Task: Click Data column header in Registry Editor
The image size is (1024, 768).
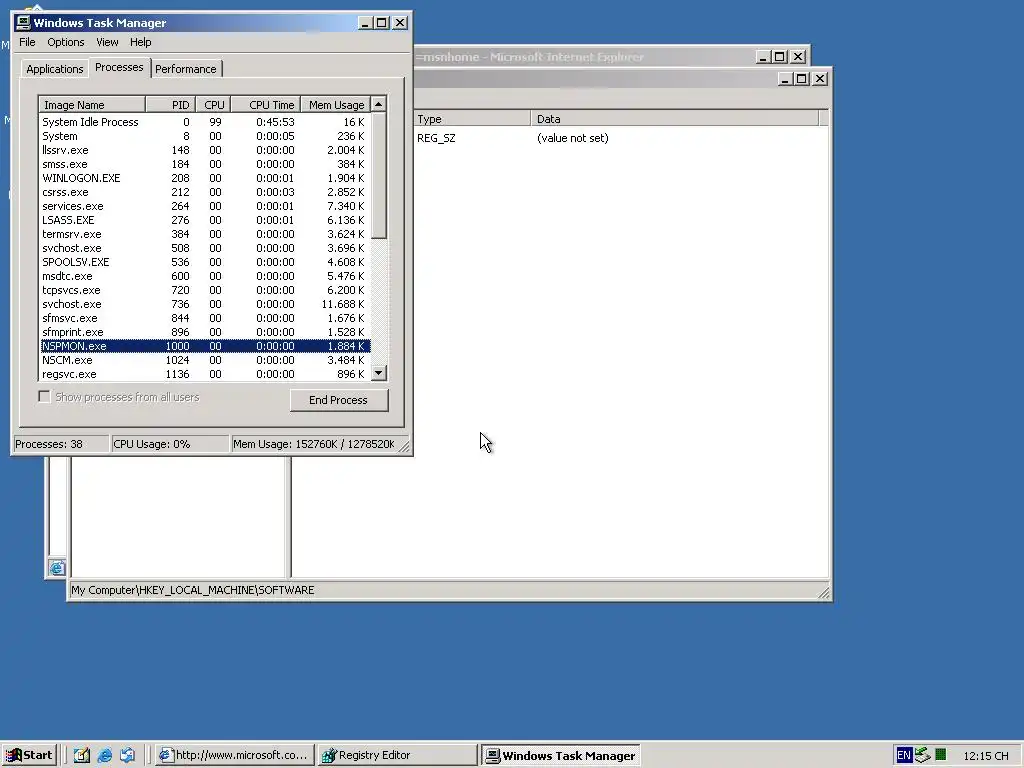Action: pyautogui.click(x=675, y=119)
